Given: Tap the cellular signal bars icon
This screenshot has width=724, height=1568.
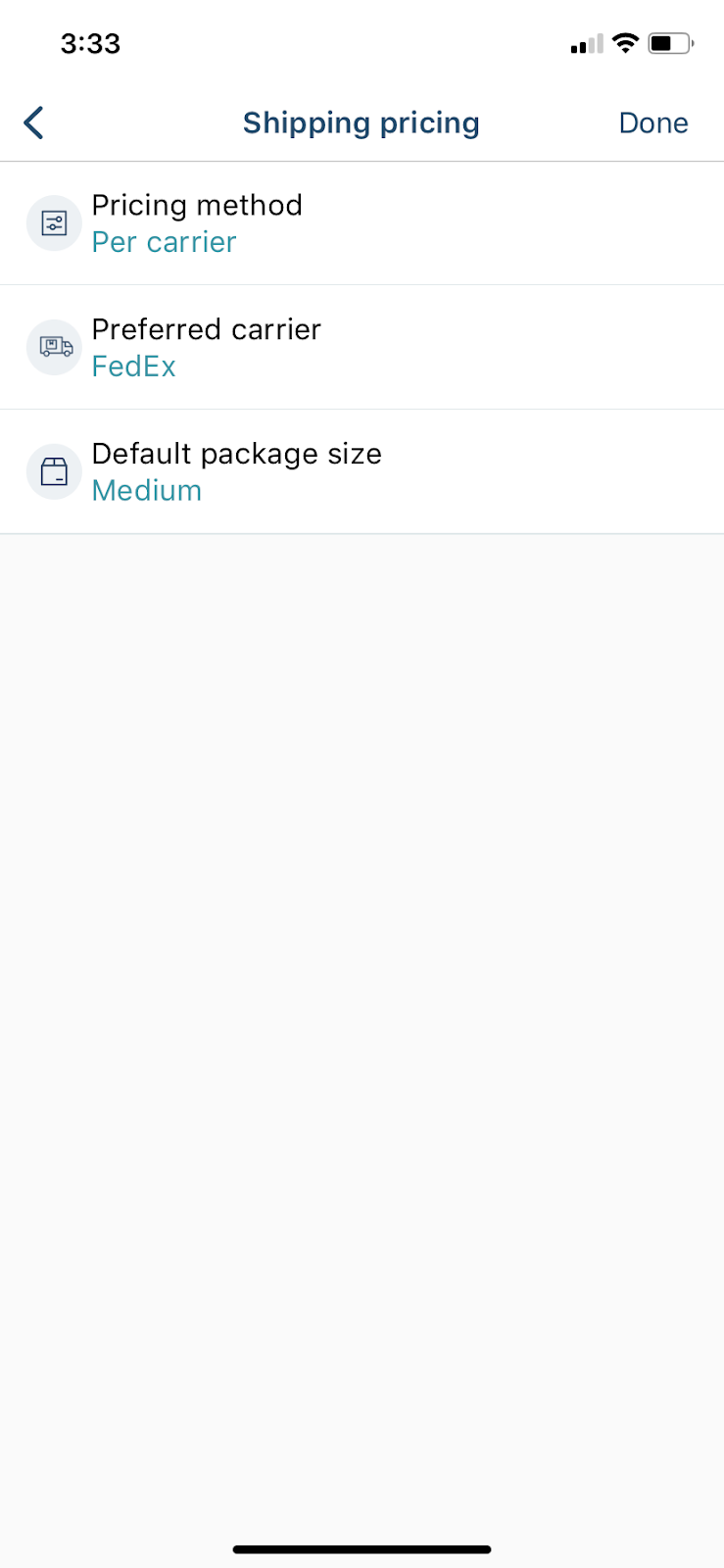Looking at the screenshot, I should [x=587, y=44].
